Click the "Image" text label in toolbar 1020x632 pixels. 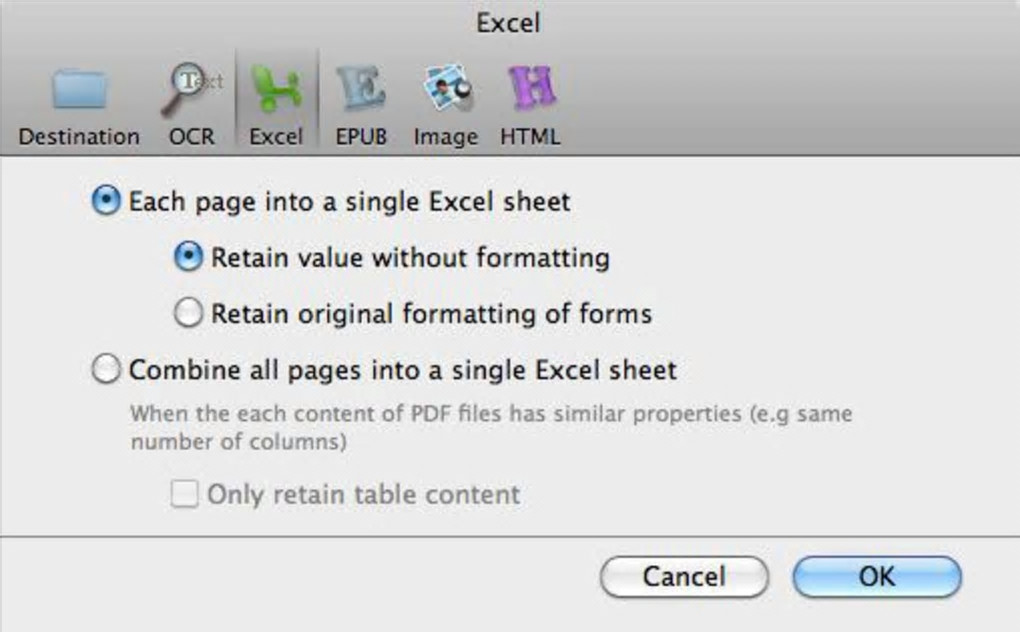(446, 136)
